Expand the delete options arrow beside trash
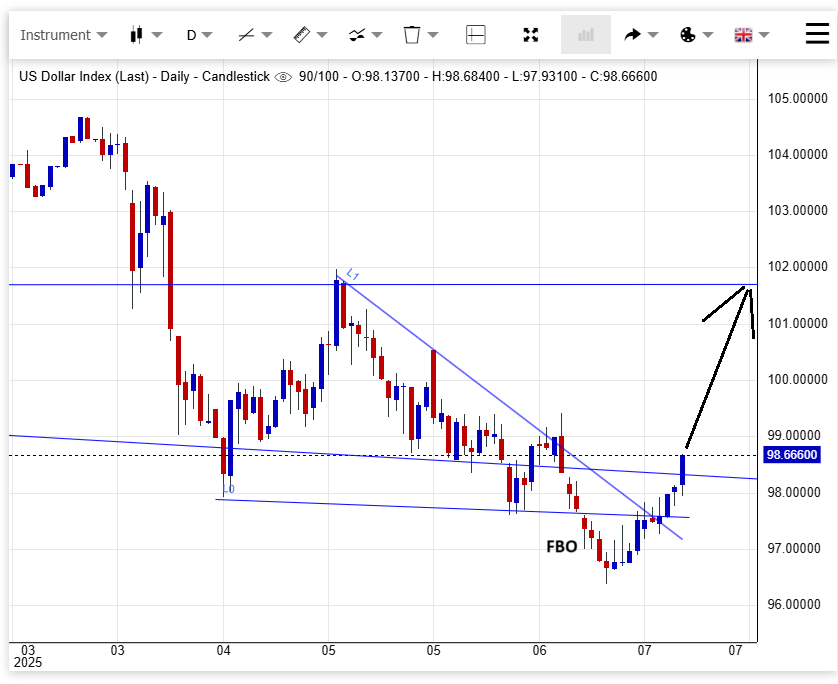This screenshot has height=684, width=838. 433,35
